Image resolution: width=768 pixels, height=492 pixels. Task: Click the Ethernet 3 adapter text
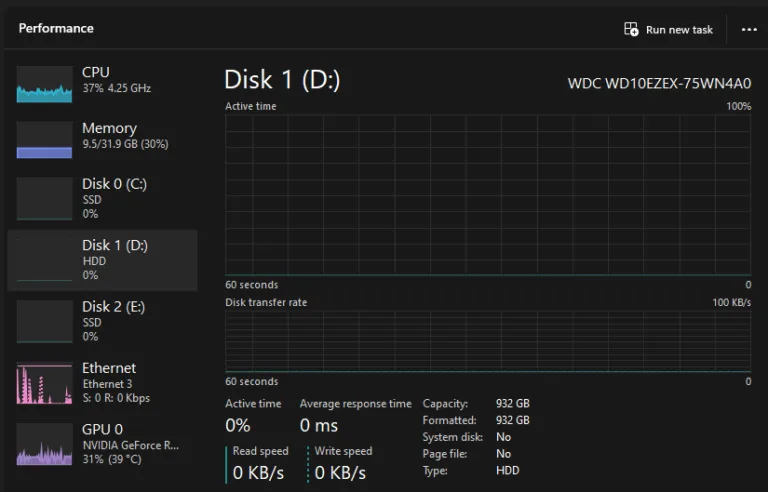pos(107,384)
